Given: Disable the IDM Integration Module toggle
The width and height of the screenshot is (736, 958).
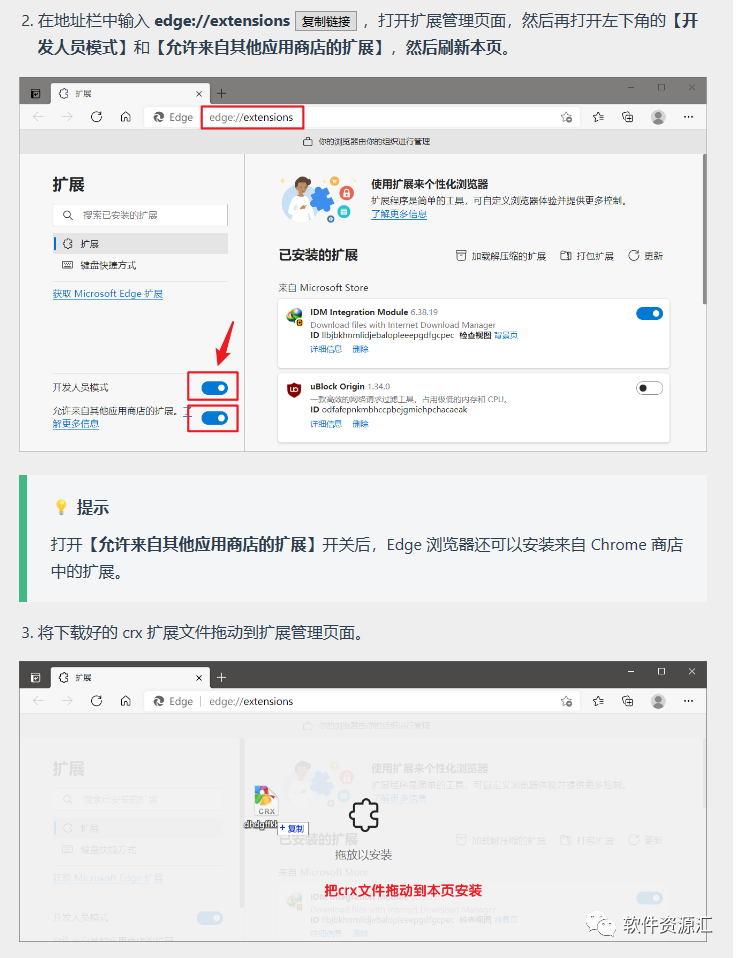Looking at the screenshot, I should 649,313.
